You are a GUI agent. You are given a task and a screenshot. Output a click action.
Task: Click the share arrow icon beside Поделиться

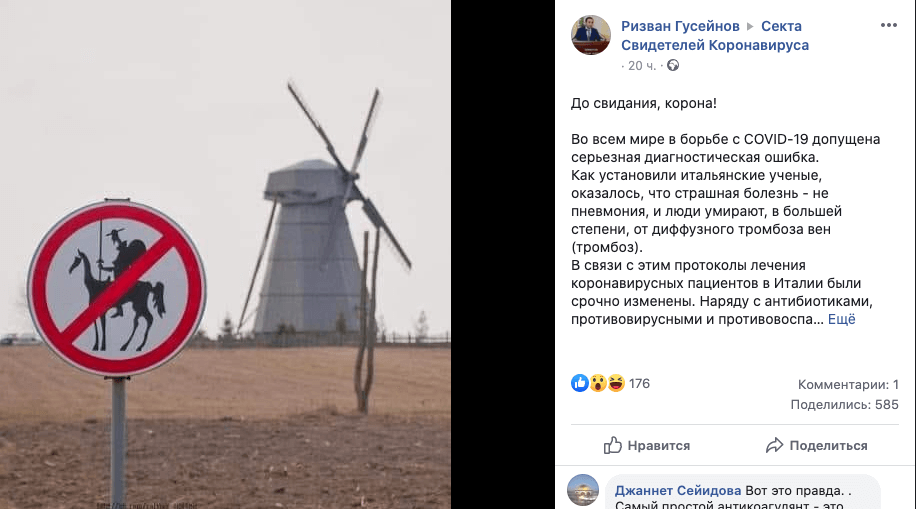(774, 445)
